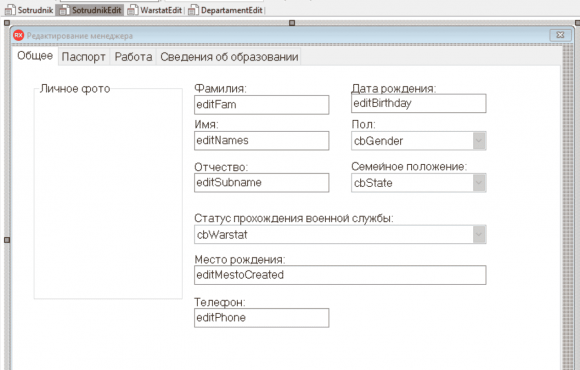
Task: Click the editMestoCreated text field
Action: (x=340, y=275)
